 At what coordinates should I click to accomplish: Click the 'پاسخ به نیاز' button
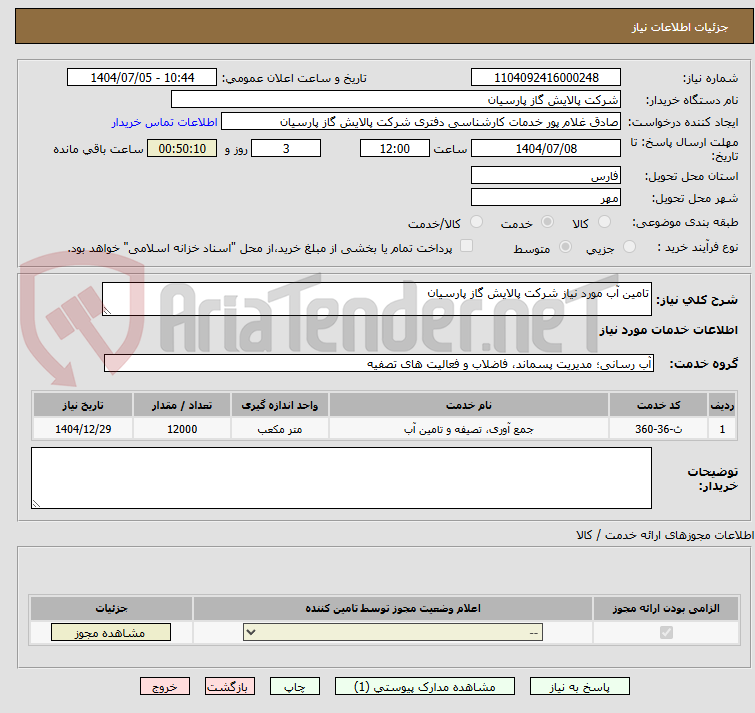(580, 687)
